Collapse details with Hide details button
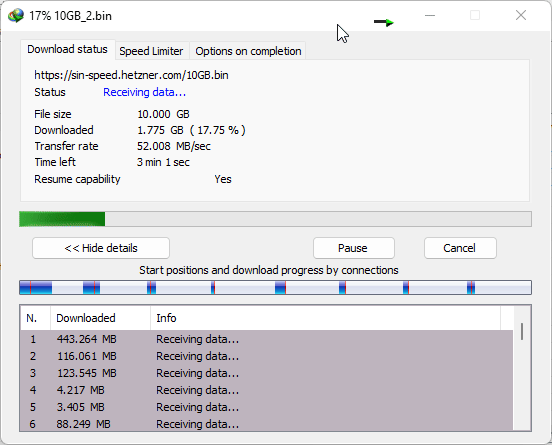552x445 pixels. 101,248
